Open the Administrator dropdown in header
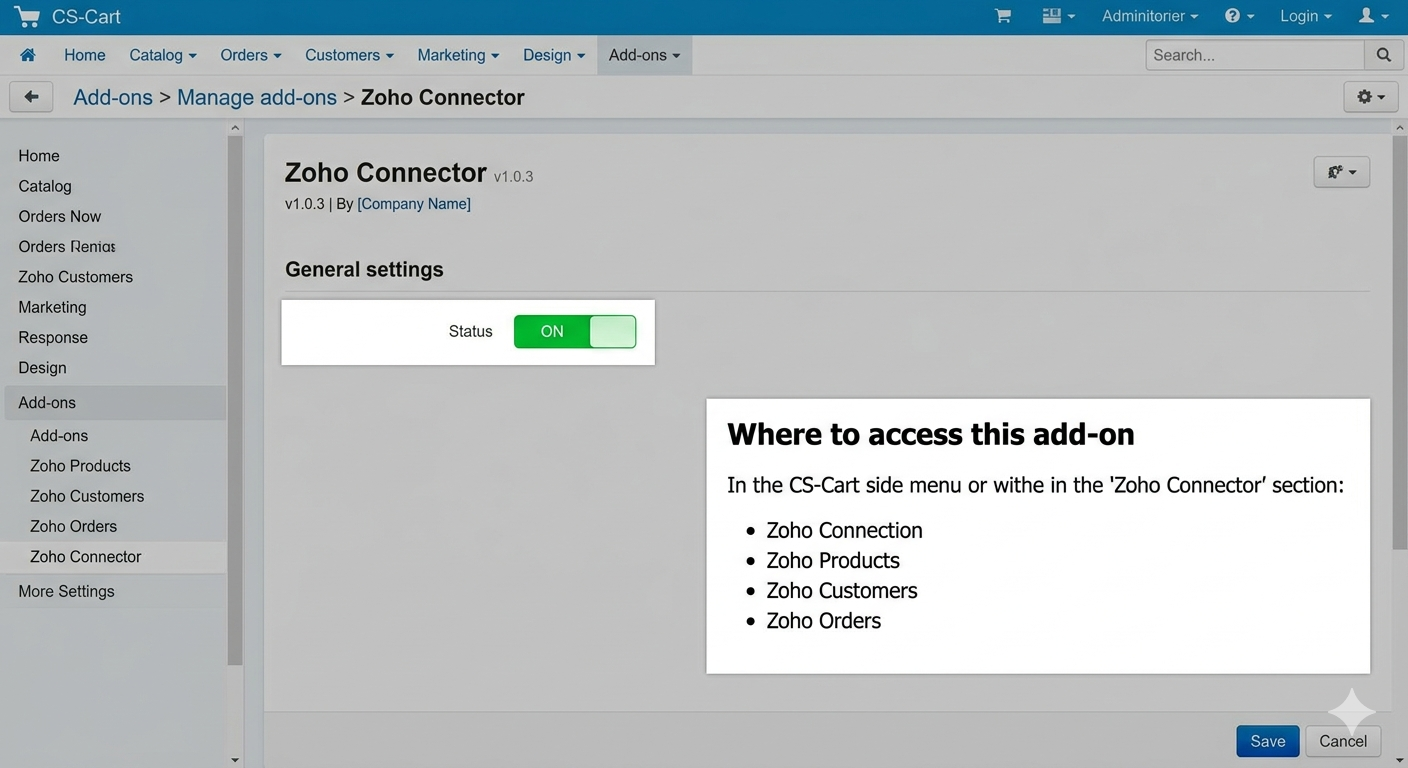1408x768 pixels. [x=1150, y=16]
